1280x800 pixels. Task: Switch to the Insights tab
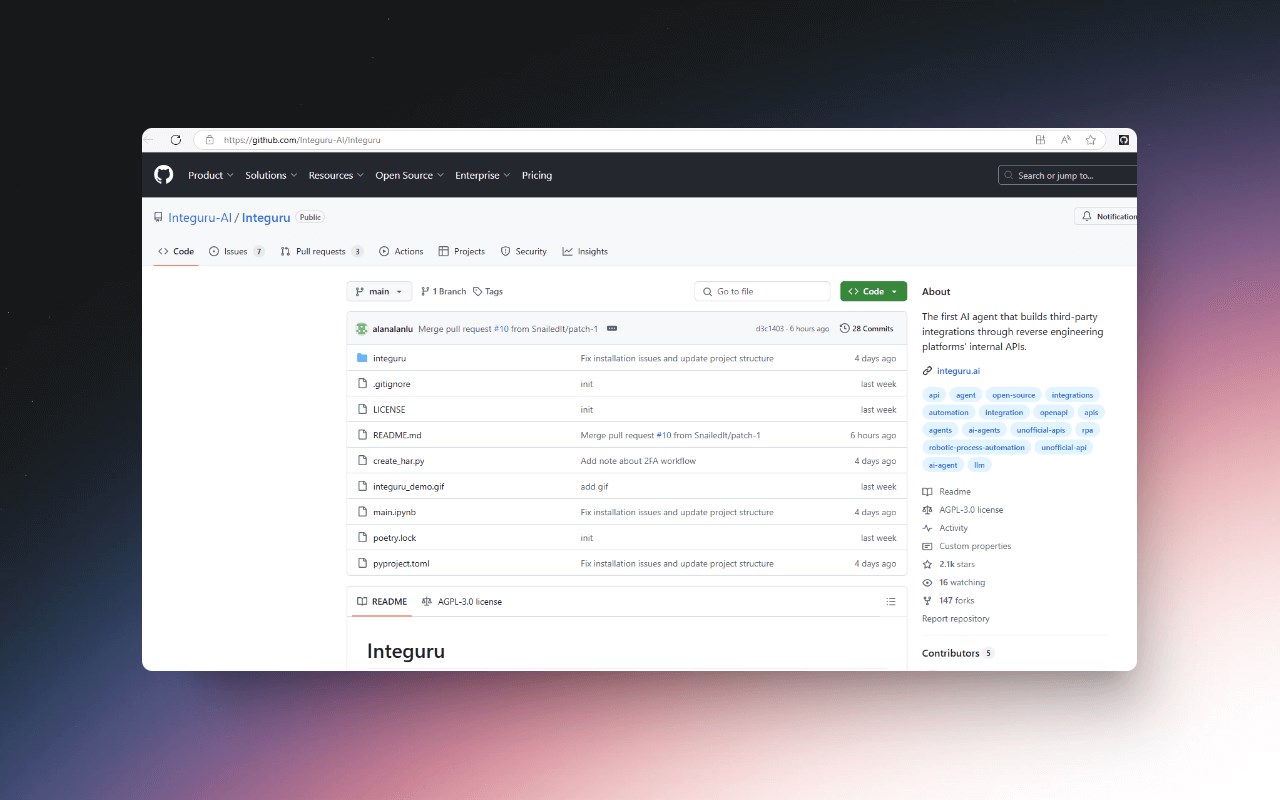[x=585, y=251]
